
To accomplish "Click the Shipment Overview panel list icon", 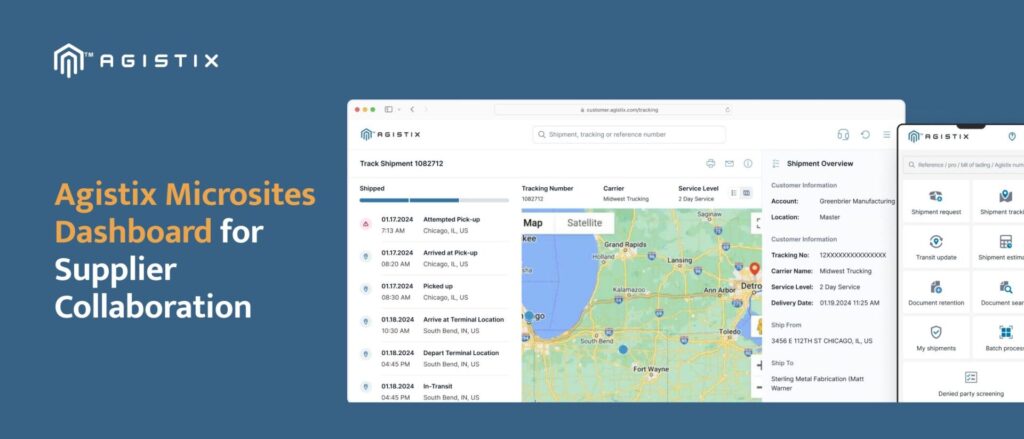I will coord(776,163).
